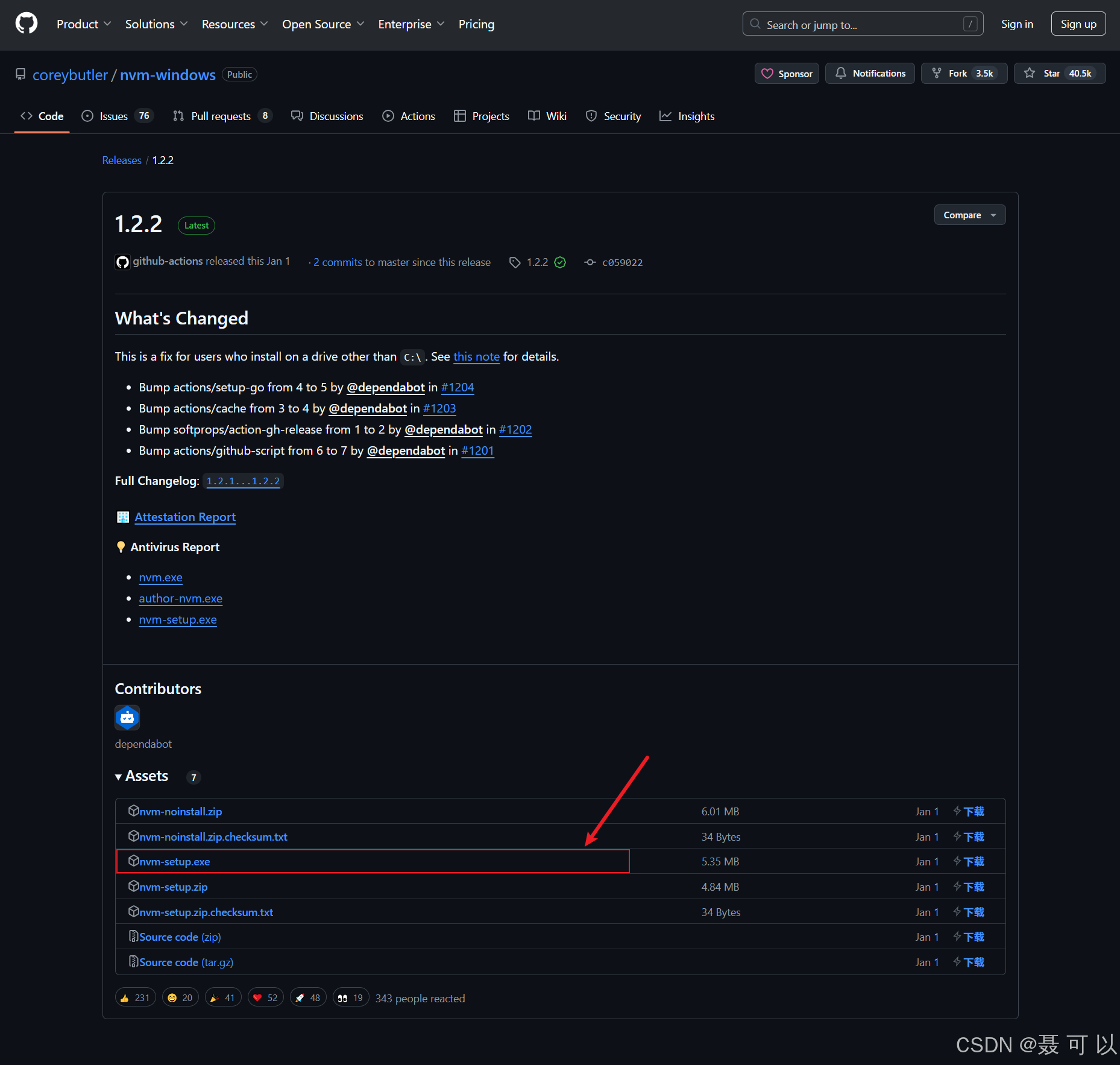Screen dimensions: 1120x1065
Task: Open the Compare dropdown
Action: 969,215
